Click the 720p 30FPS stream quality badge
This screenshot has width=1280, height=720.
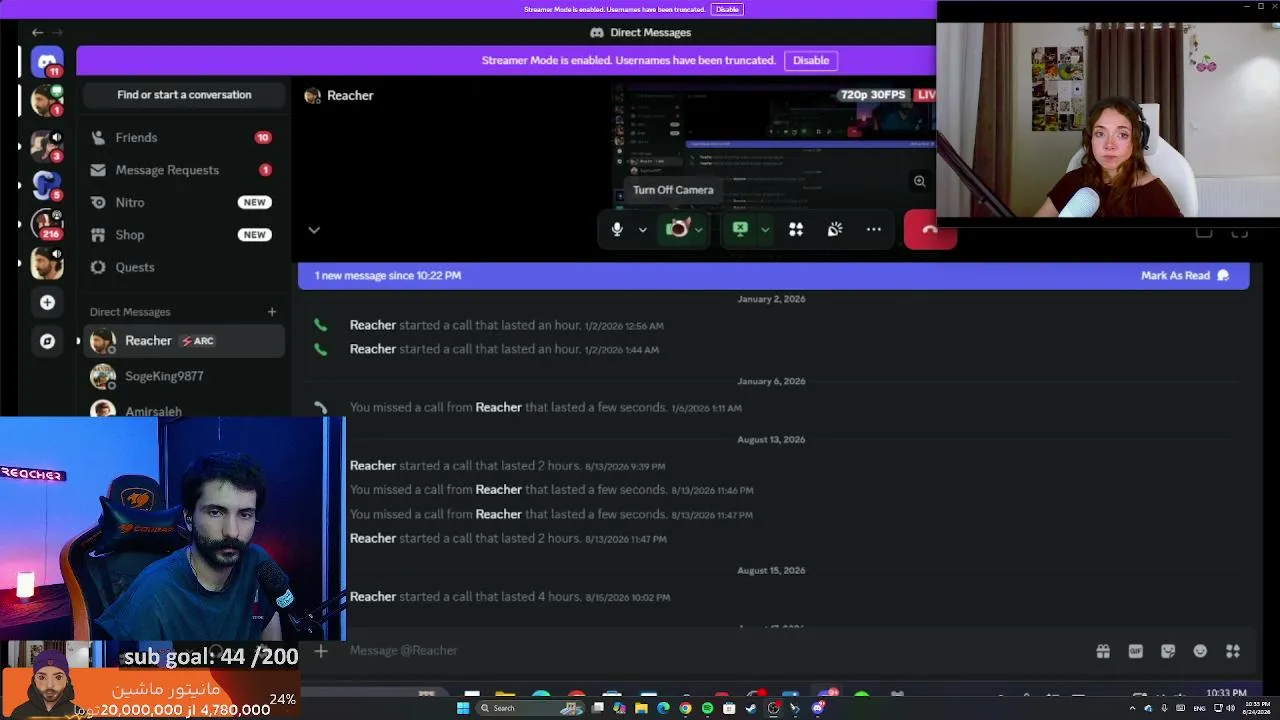point(873,95)
